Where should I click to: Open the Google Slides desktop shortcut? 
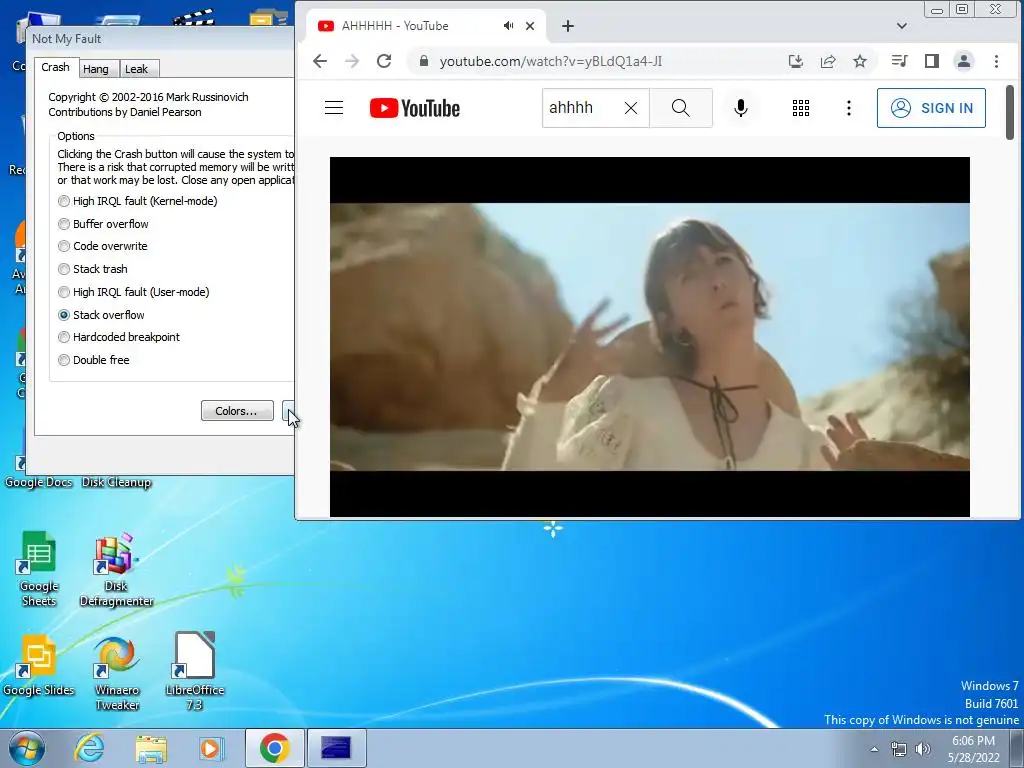point(39,665)
